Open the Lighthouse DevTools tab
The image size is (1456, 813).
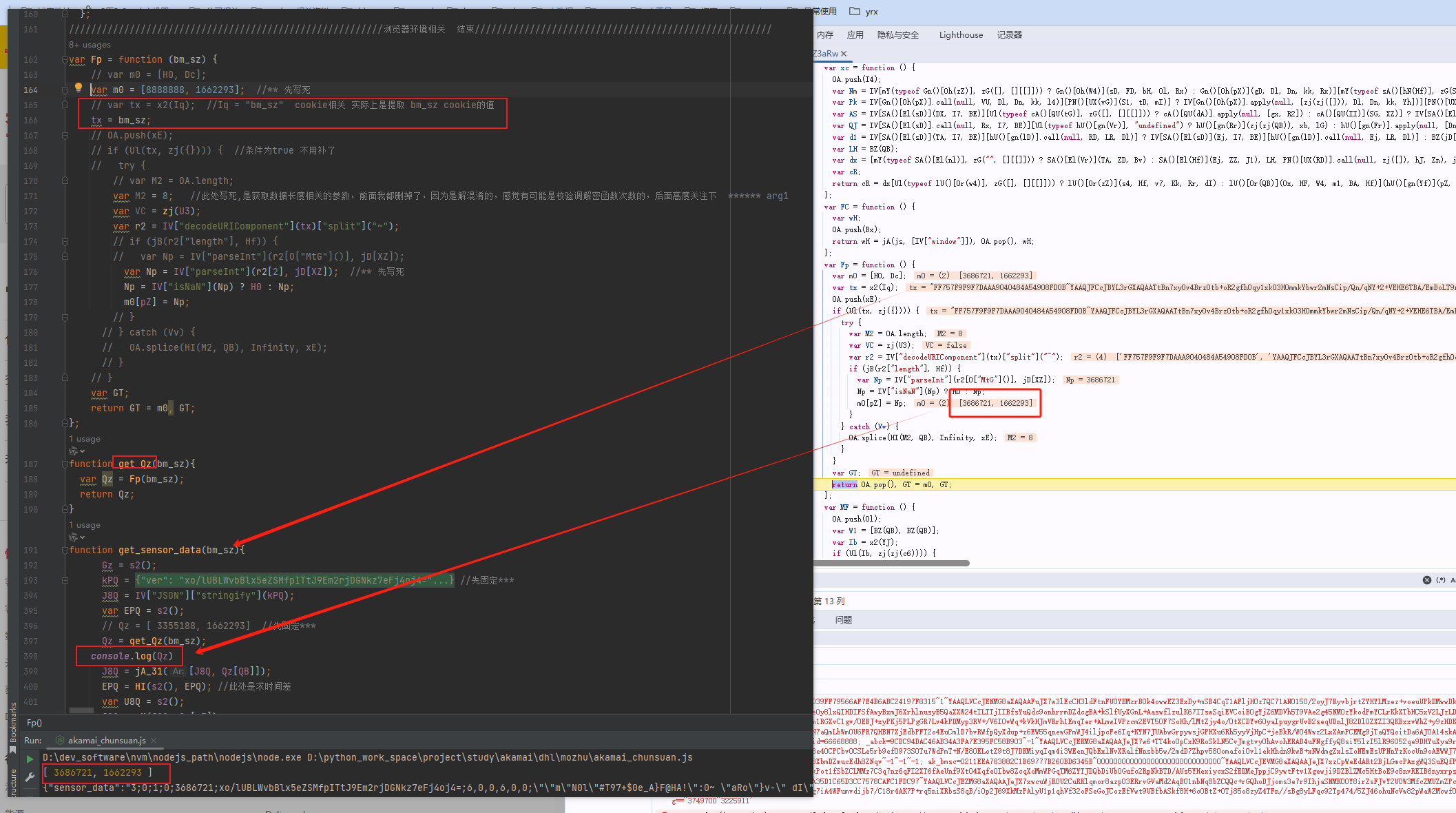(960, 35)
